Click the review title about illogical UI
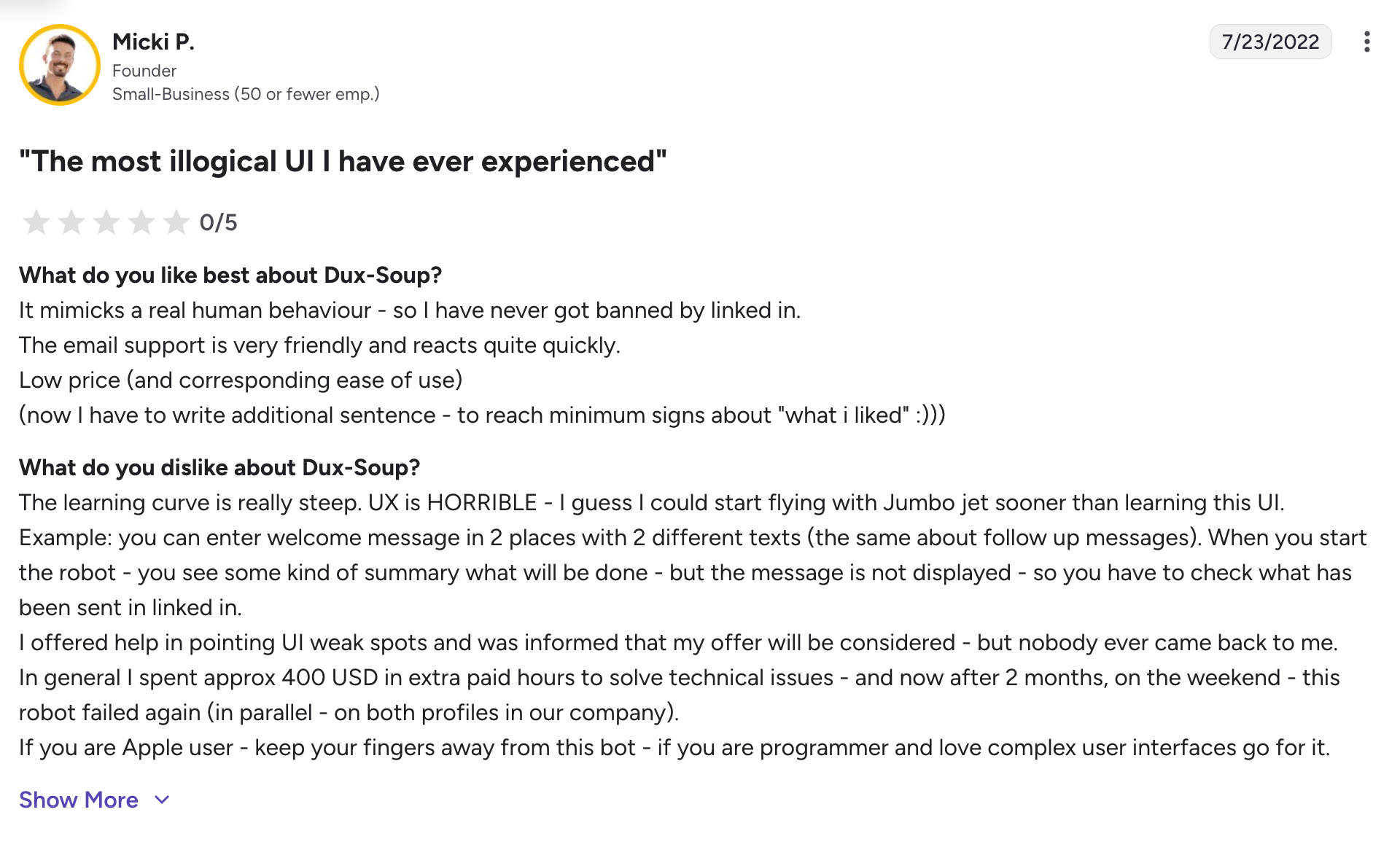Screen dimensions: 1400x847 pyautogui.click(x=343, y=161)
